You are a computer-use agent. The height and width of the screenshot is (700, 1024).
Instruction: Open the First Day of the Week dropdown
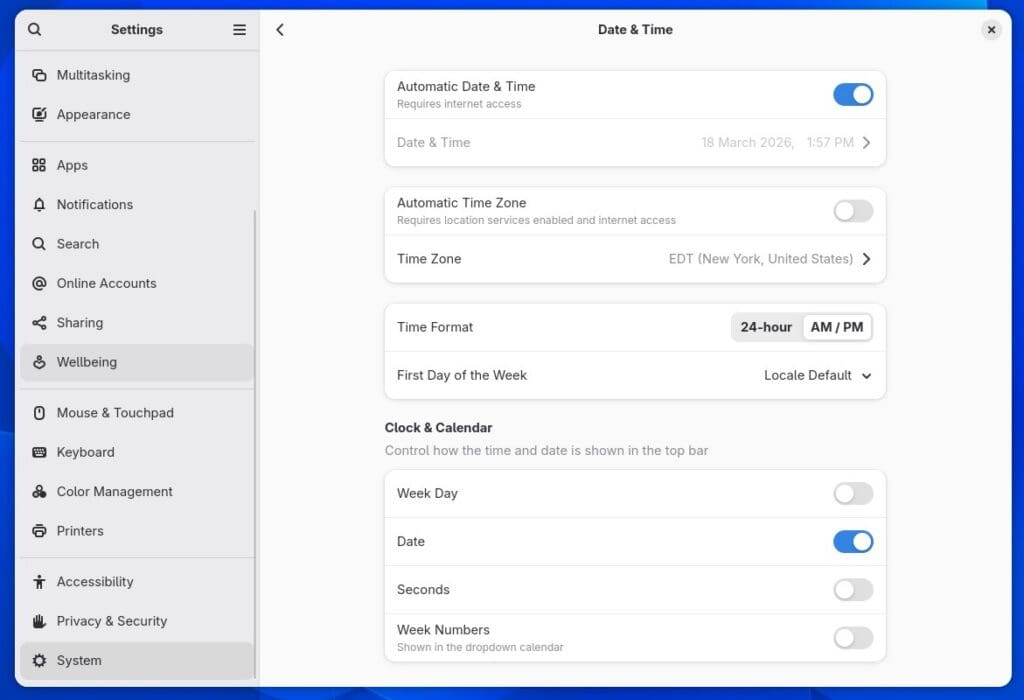818,375
